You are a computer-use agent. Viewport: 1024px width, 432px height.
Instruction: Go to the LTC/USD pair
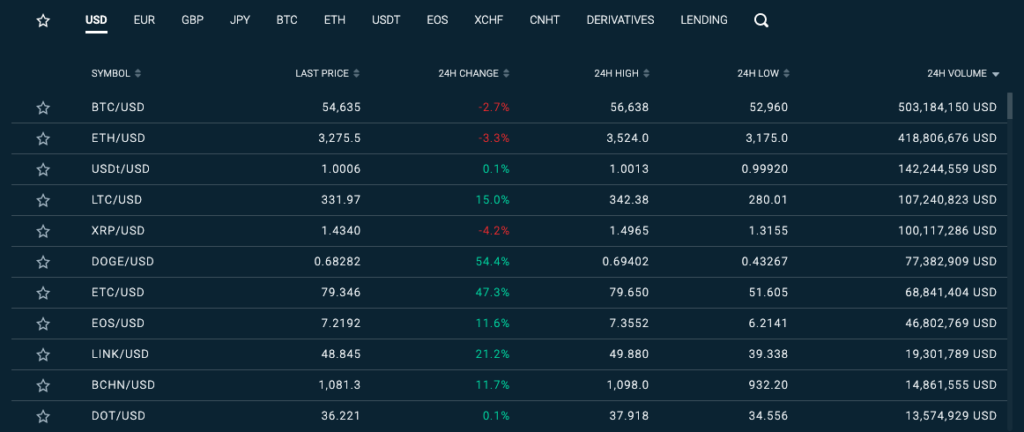coord(117,200)
